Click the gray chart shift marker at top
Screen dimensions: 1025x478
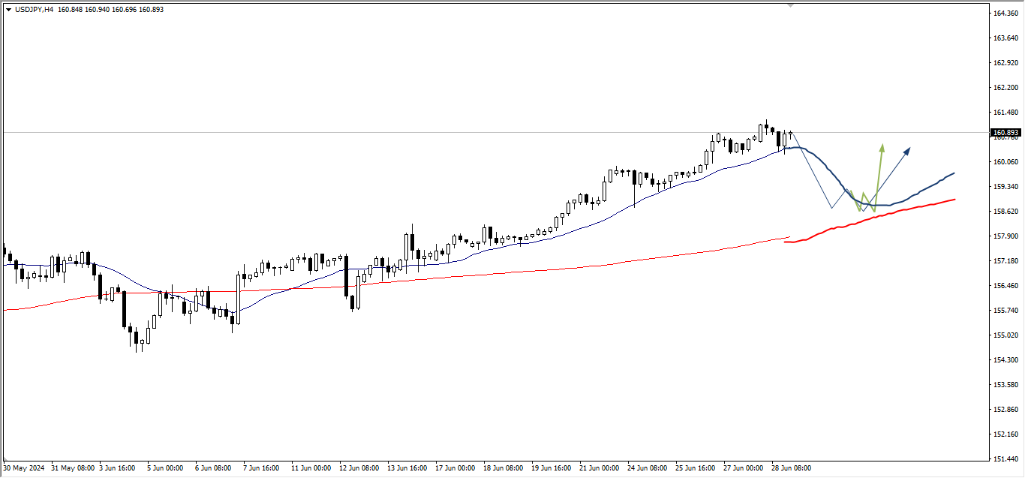tap(791, 6)
